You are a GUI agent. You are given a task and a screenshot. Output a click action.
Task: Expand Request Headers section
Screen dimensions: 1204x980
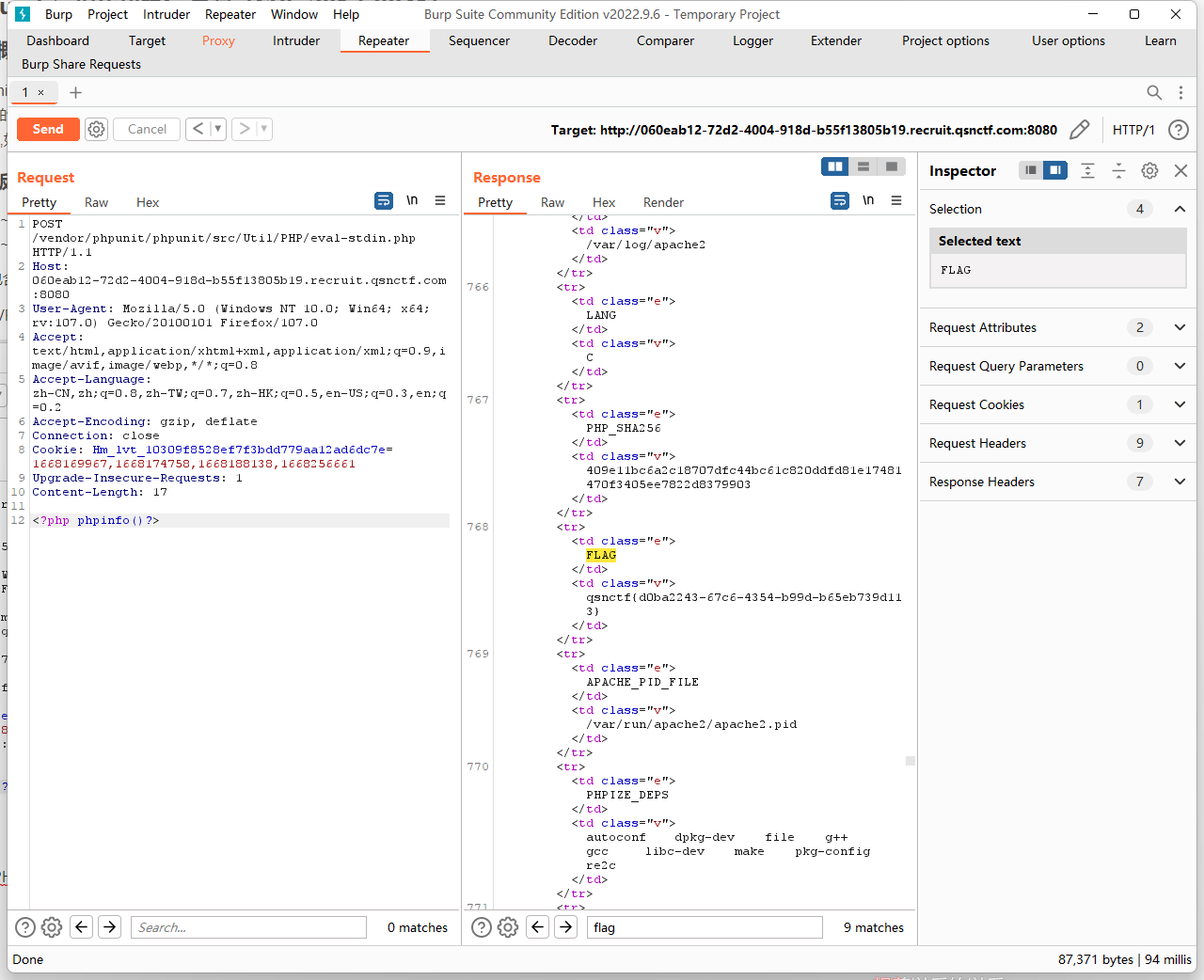1180,443
